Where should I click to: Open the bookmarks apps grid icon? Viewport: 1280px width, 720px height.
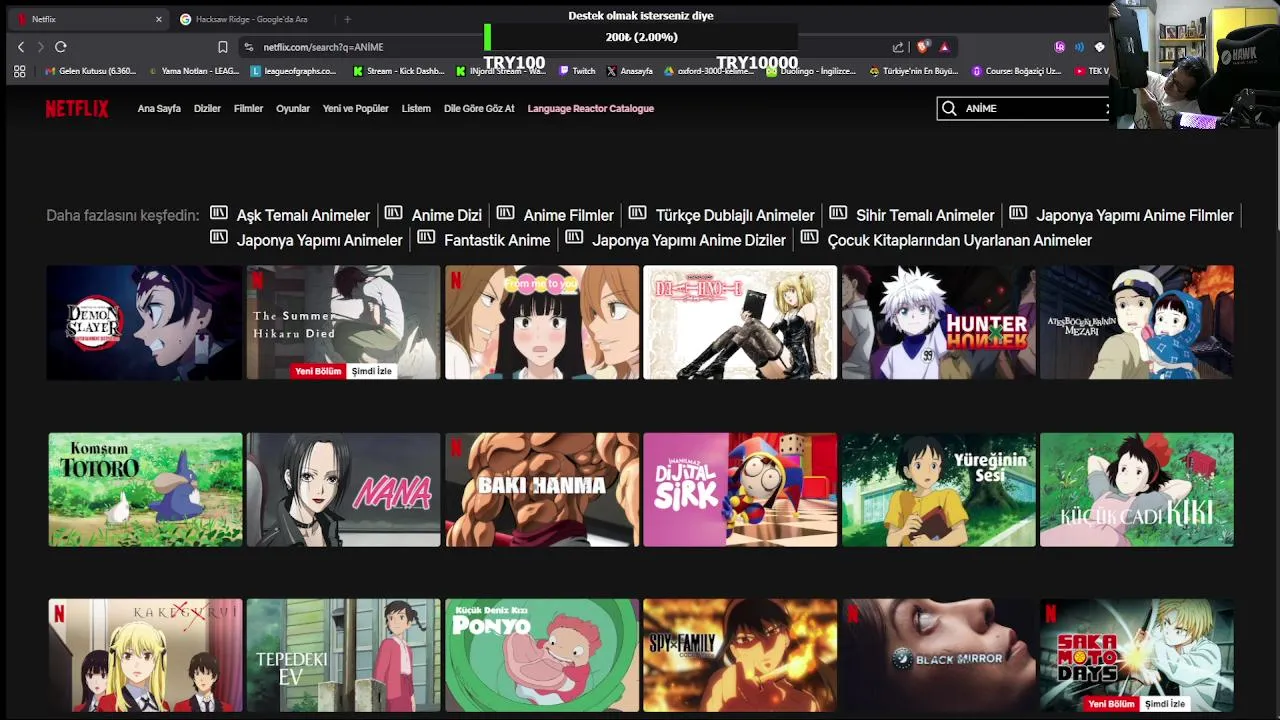coord(19,71)
